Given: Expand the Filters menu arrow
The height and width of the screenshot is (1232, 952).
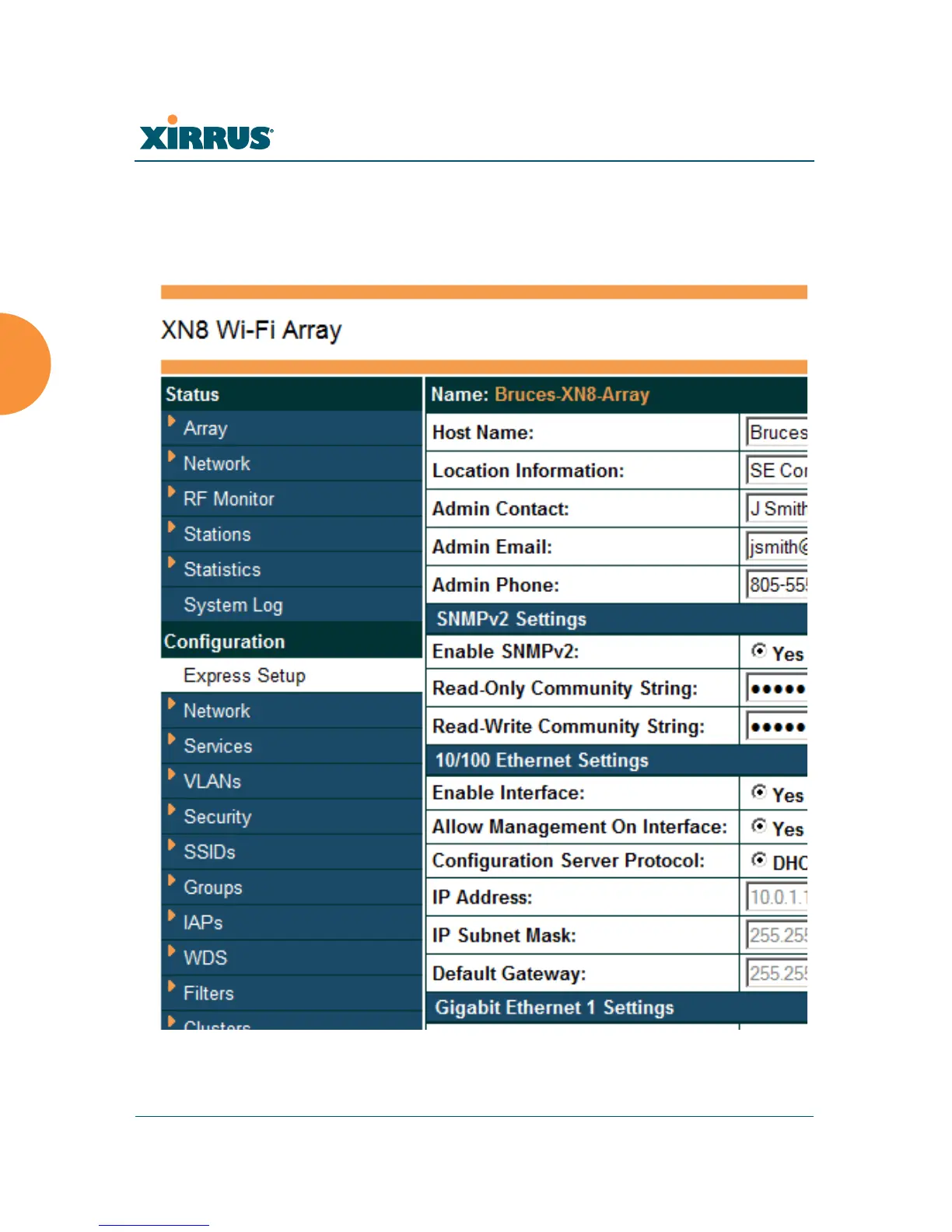Looking at the screenshot, I should click(x=172, y=986).
